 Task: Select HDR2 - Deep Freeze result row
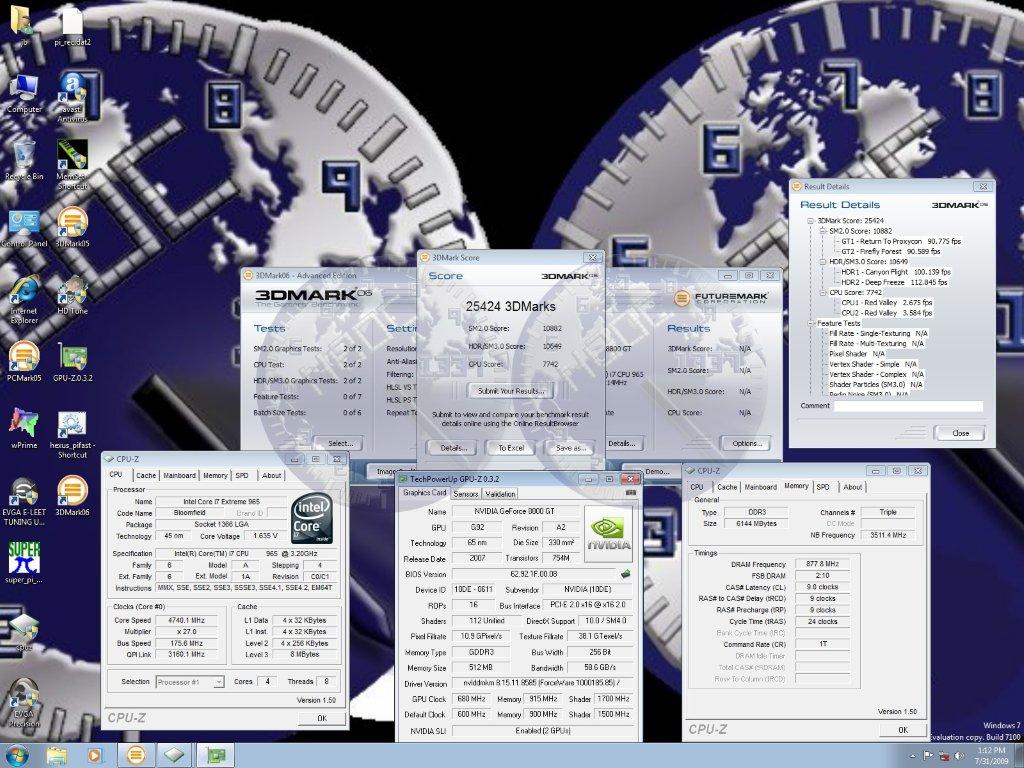(893, 283)
